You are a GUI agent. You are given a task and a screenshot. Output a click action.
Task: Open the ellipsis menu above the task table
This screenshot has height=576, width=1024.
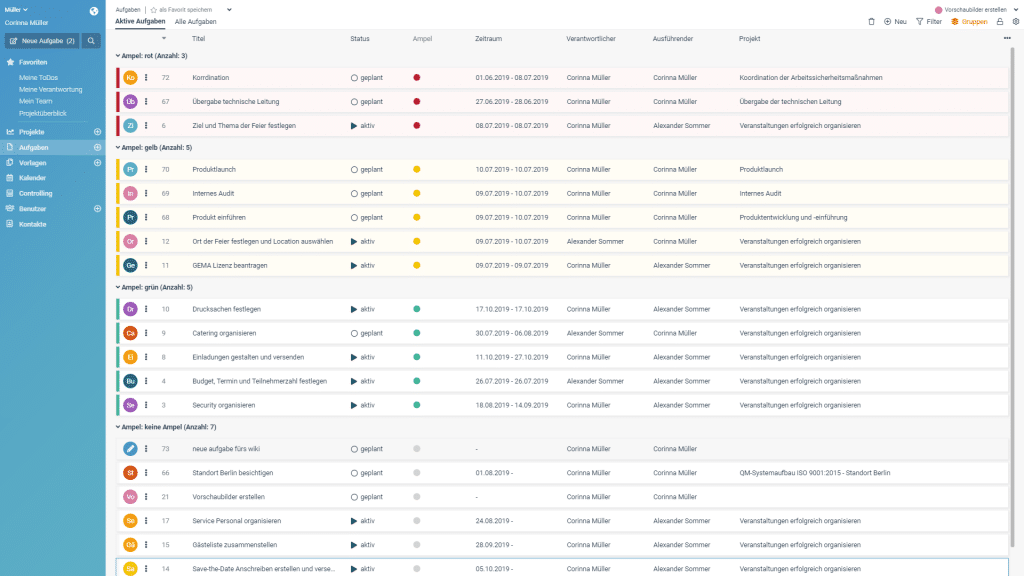(x=1006, y=36)
